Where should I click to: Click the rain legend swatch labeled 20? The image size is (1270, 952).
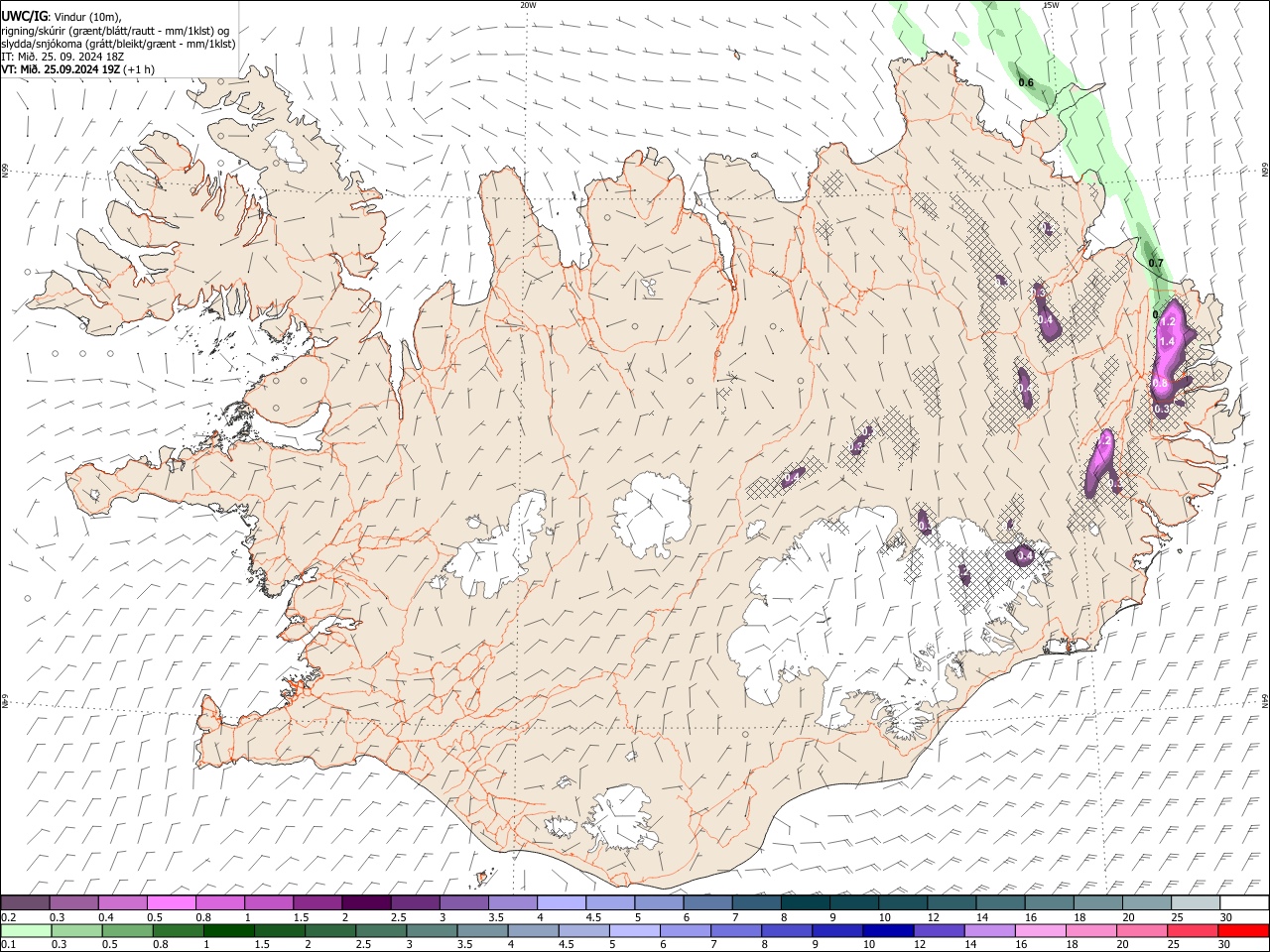click(x=1141, y=931)
